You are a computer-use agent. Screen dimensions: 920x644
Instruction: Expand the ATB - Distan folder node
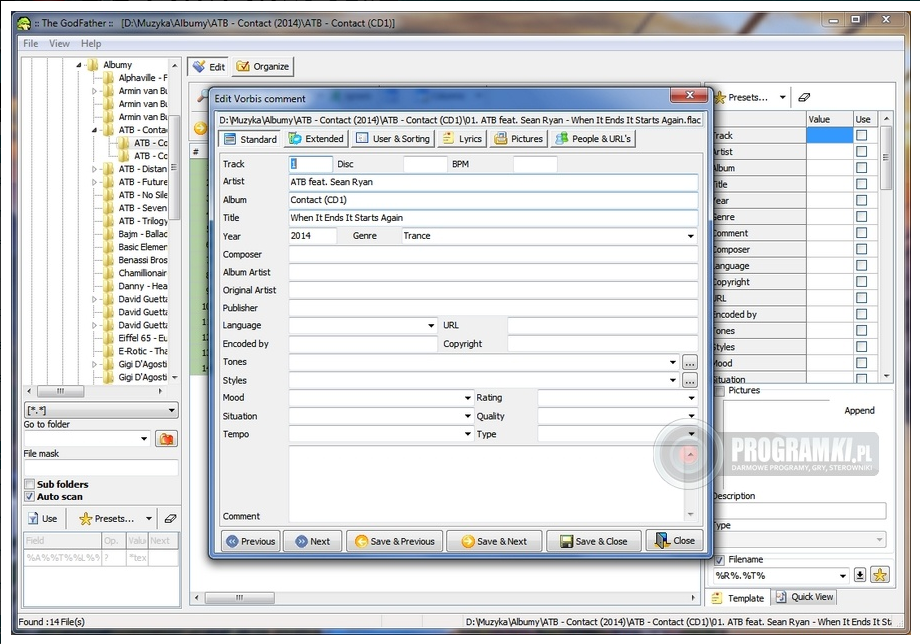click(94, 169)
